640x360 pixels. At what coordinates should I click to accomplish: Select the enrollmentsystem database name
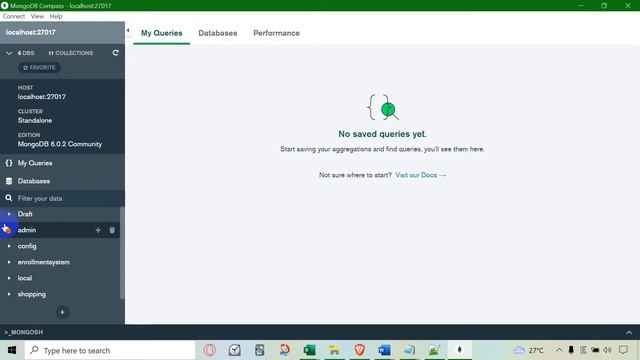(x=44, y=262)
